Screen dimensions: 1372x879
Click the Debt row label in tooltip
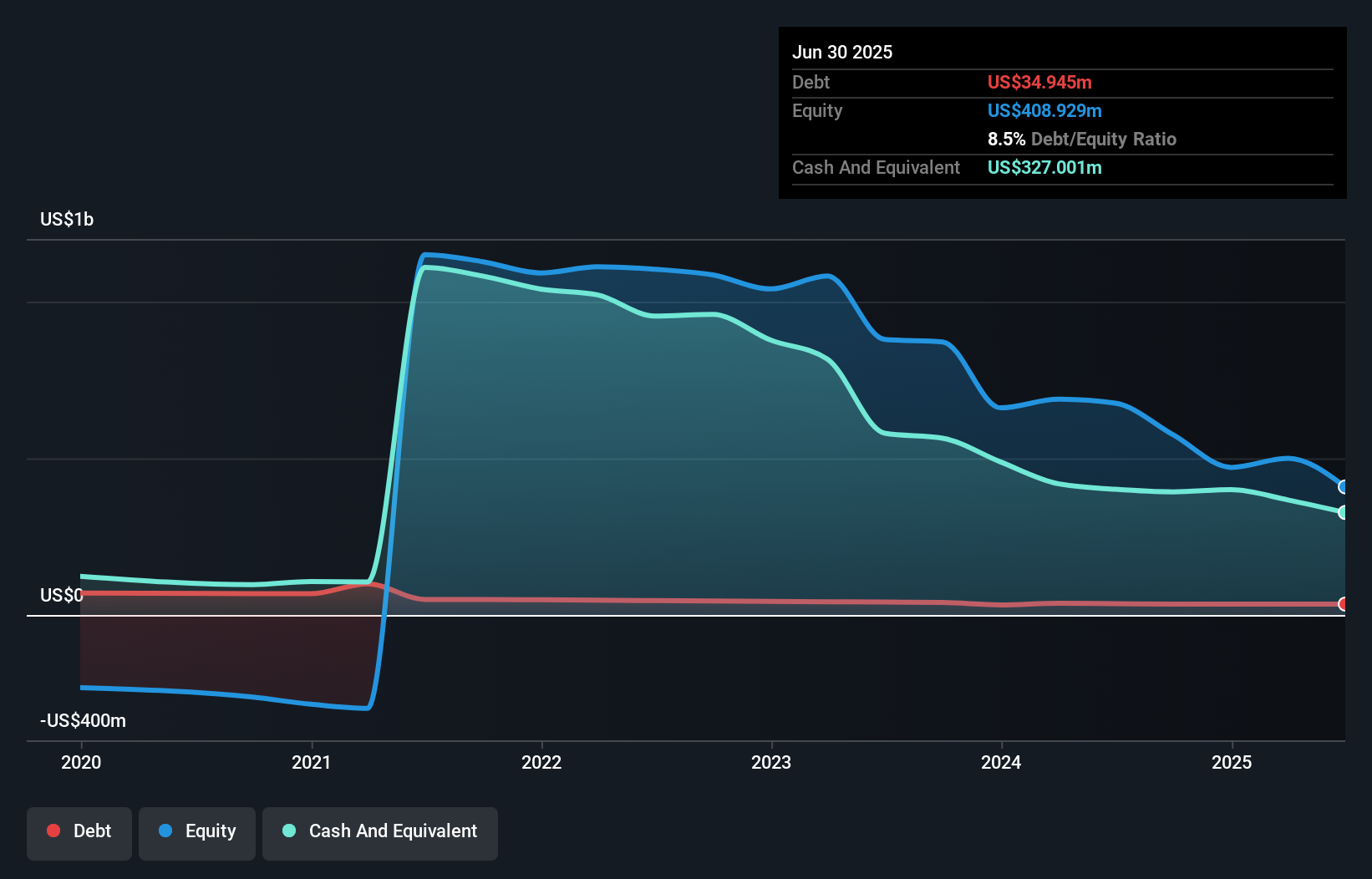pos(810,82)
